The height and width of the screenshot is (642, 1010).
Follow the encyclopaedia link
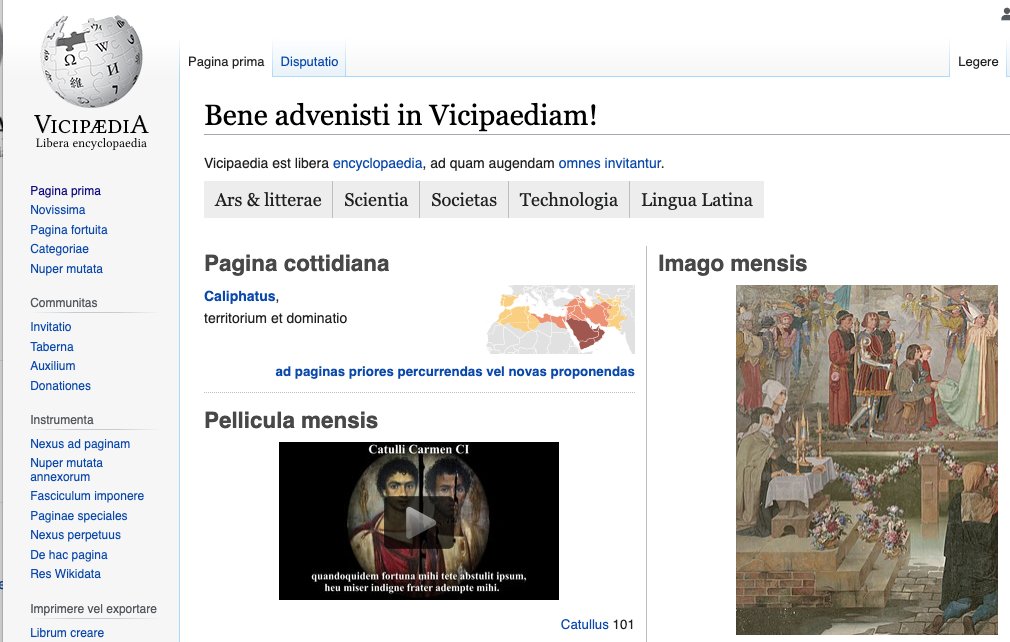coord(378,162)
